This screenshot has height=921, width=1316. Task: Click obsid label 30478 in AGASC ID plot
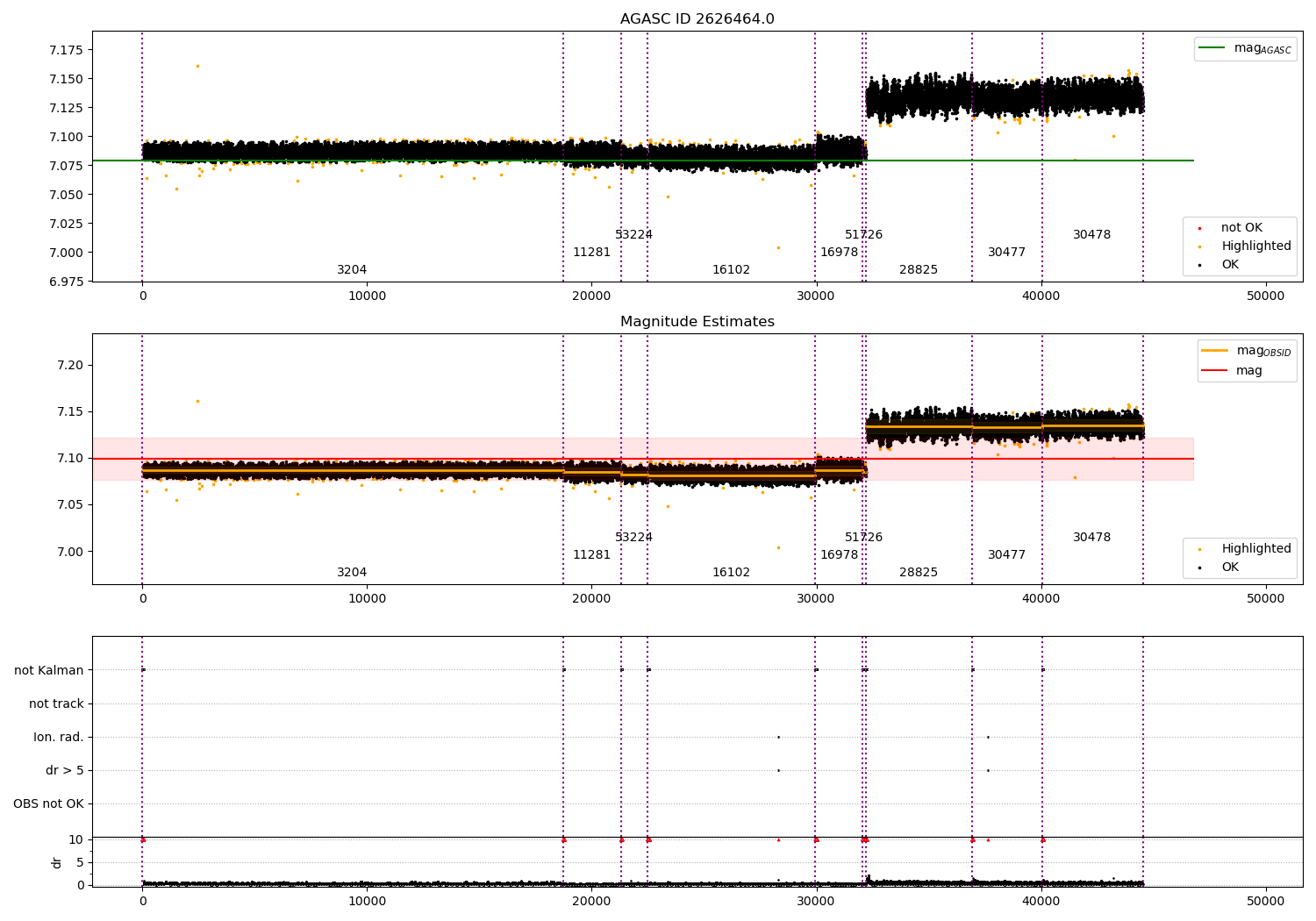click(x=1091, y=235)
